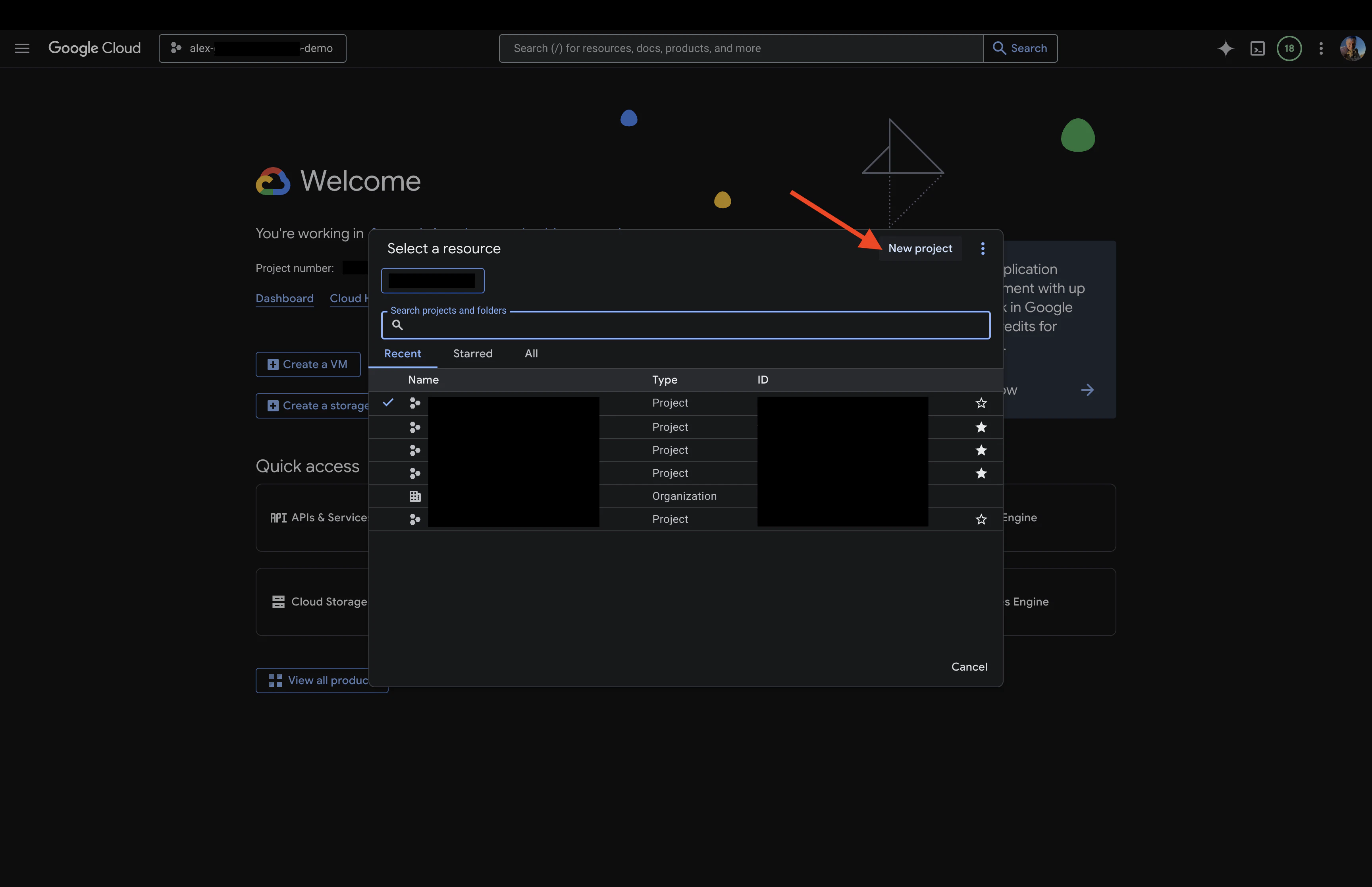Screen dimensions: 1372x887
Task: Click the Type column header
Action: click(665, 380)
